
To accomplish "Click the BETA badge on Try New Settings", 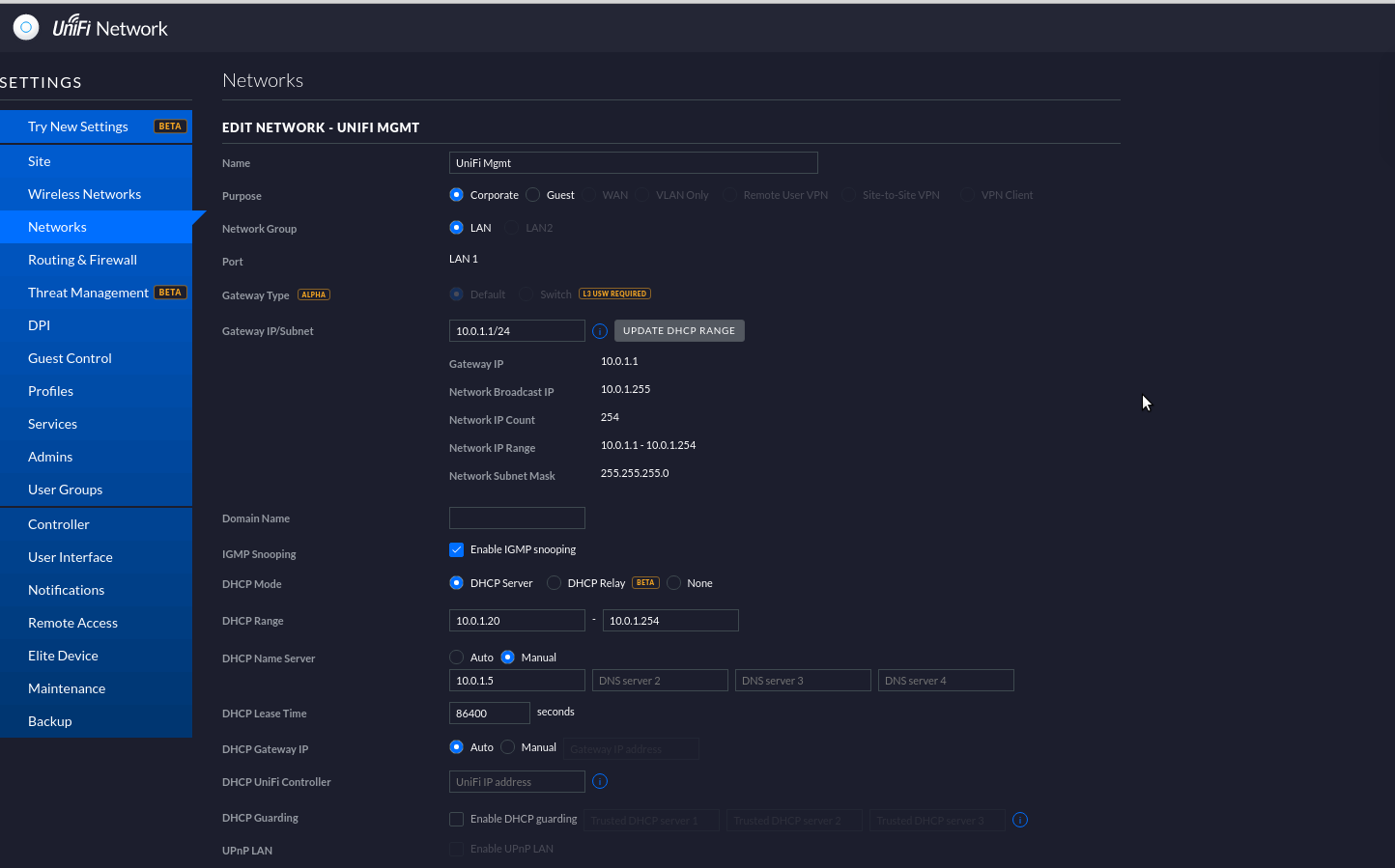I will tap(170, 126).
